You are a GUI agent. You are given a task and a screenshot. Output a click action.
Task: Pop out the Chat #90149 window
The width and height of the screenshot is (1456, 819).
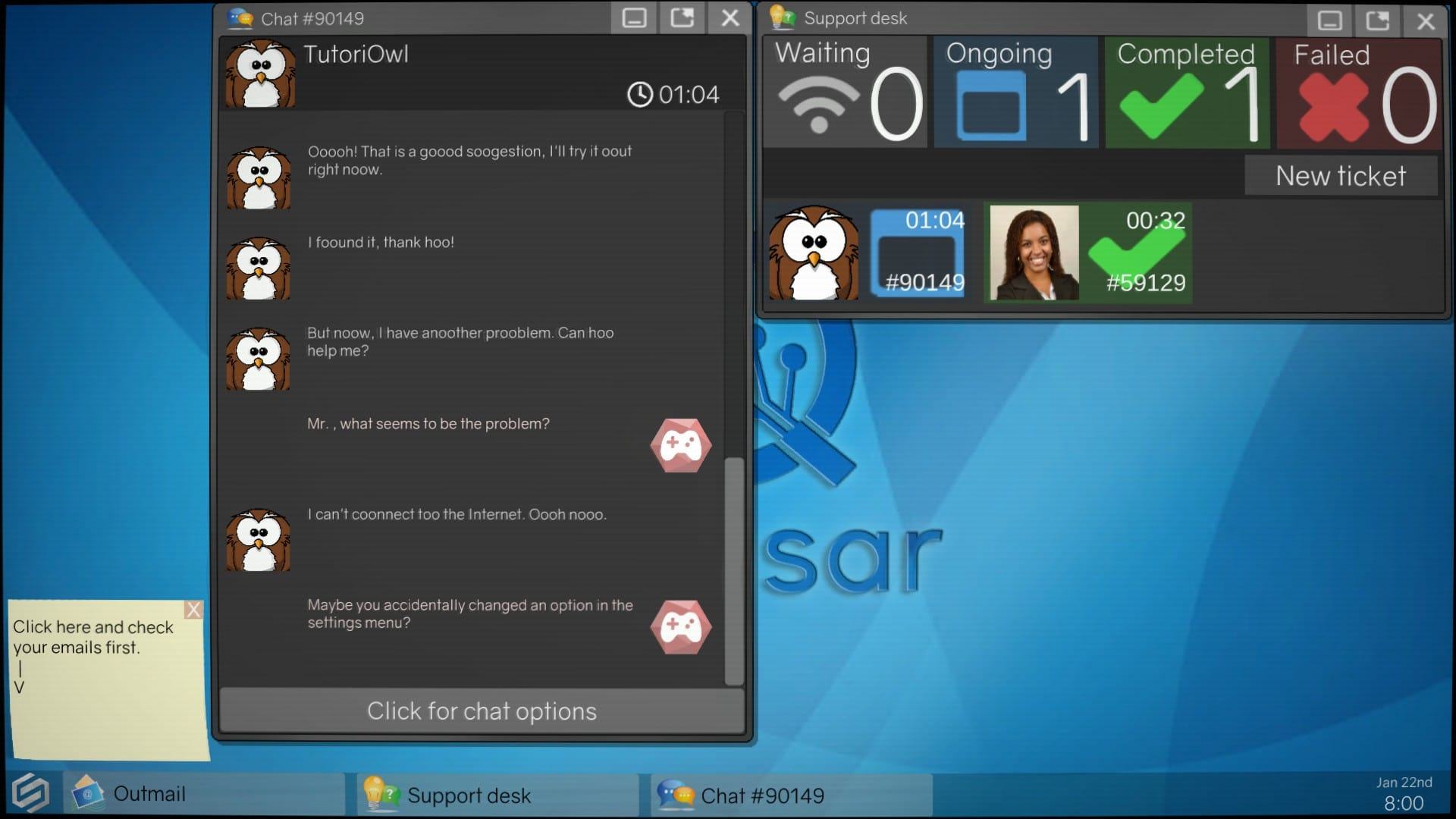(x=682, y=18)
